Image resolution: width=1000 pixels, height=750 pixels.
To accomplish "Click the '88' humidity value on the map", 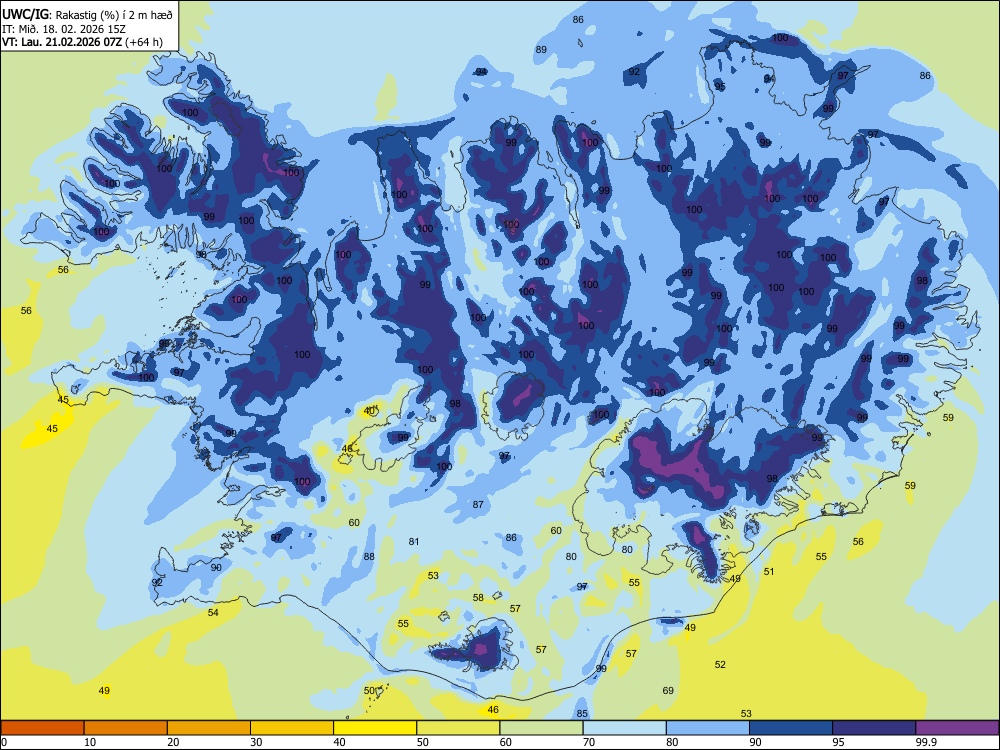I will [369, 557].
